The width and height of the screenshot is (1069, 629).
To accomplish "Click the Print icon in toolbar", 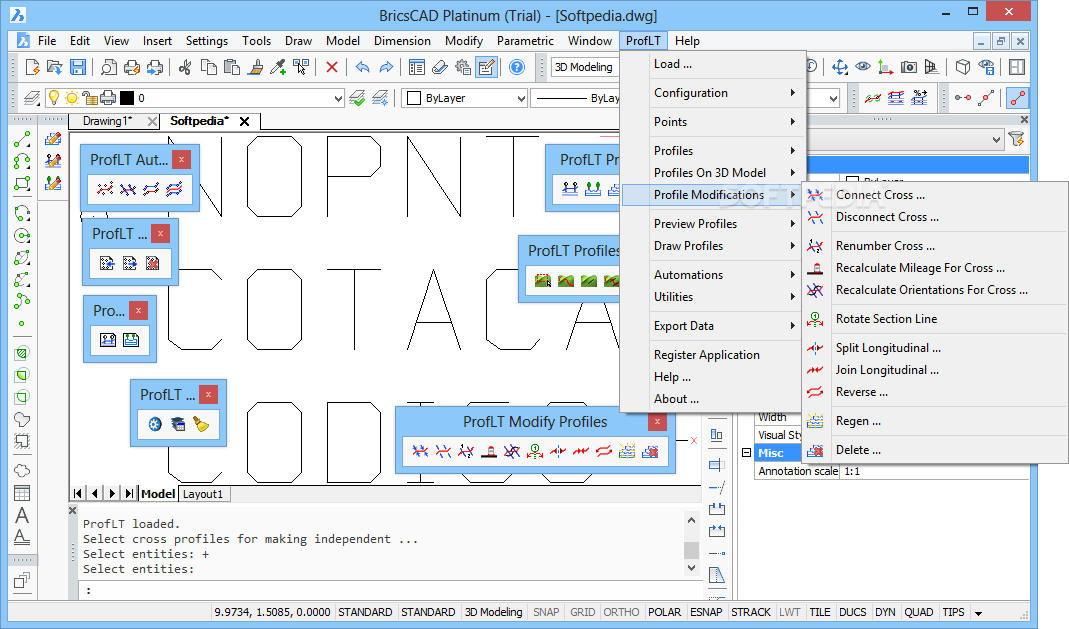I will pos(132,67).
